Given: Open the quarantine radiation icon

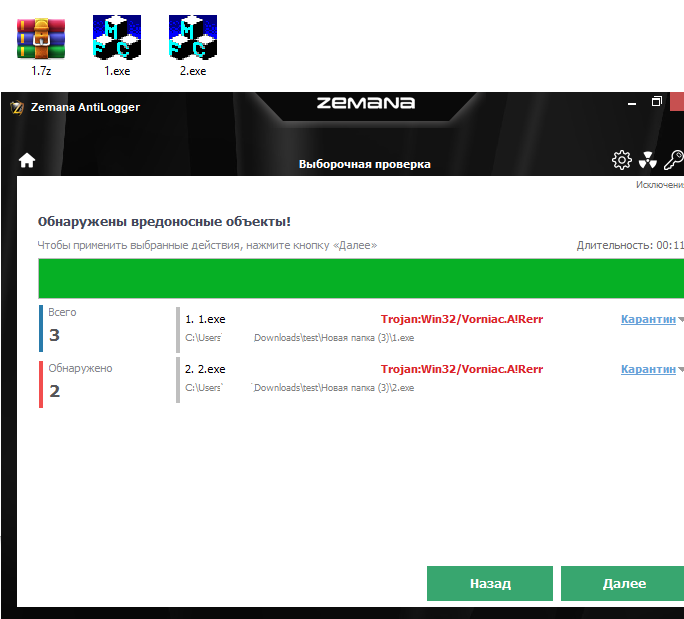Looking at the screenshot, I should pyautogui.click(x=648, y=160).
